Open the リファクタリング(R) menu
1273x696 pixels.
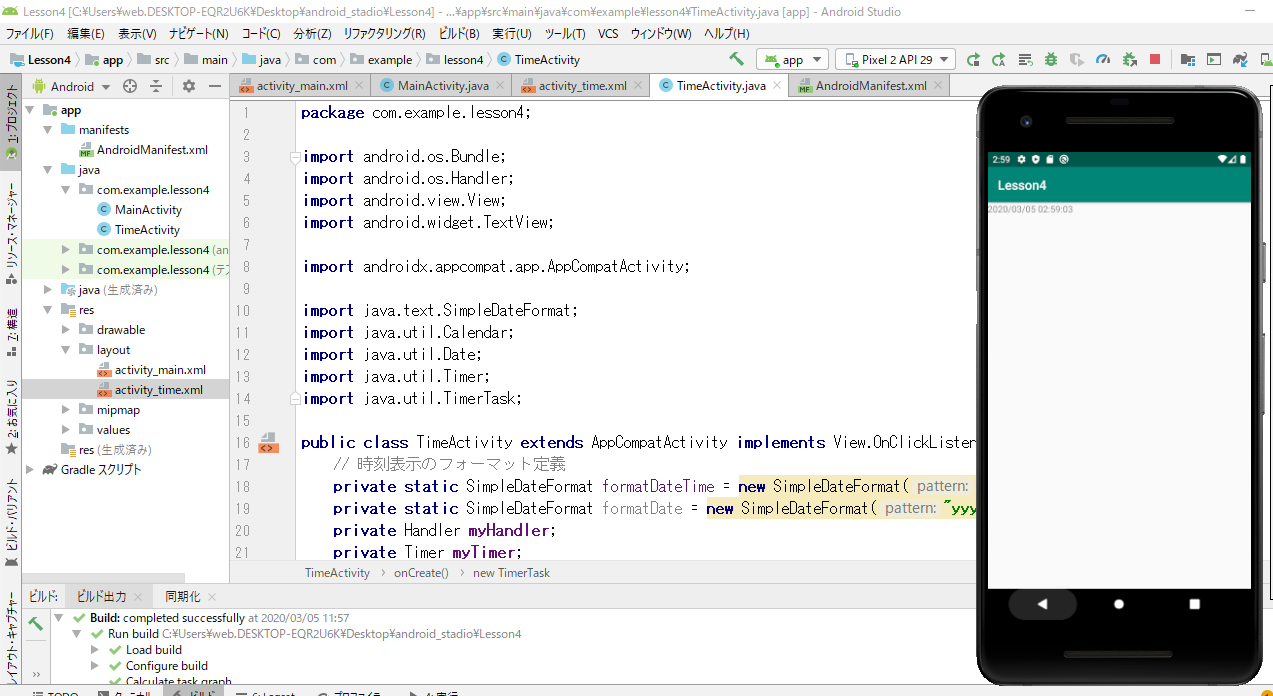point(384,33)
